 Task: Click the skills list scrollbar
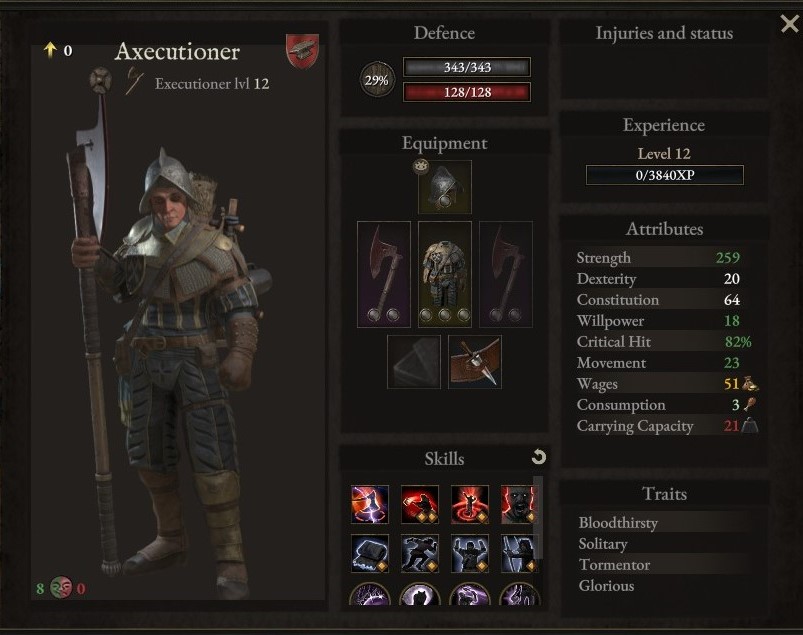coord(538,517)
